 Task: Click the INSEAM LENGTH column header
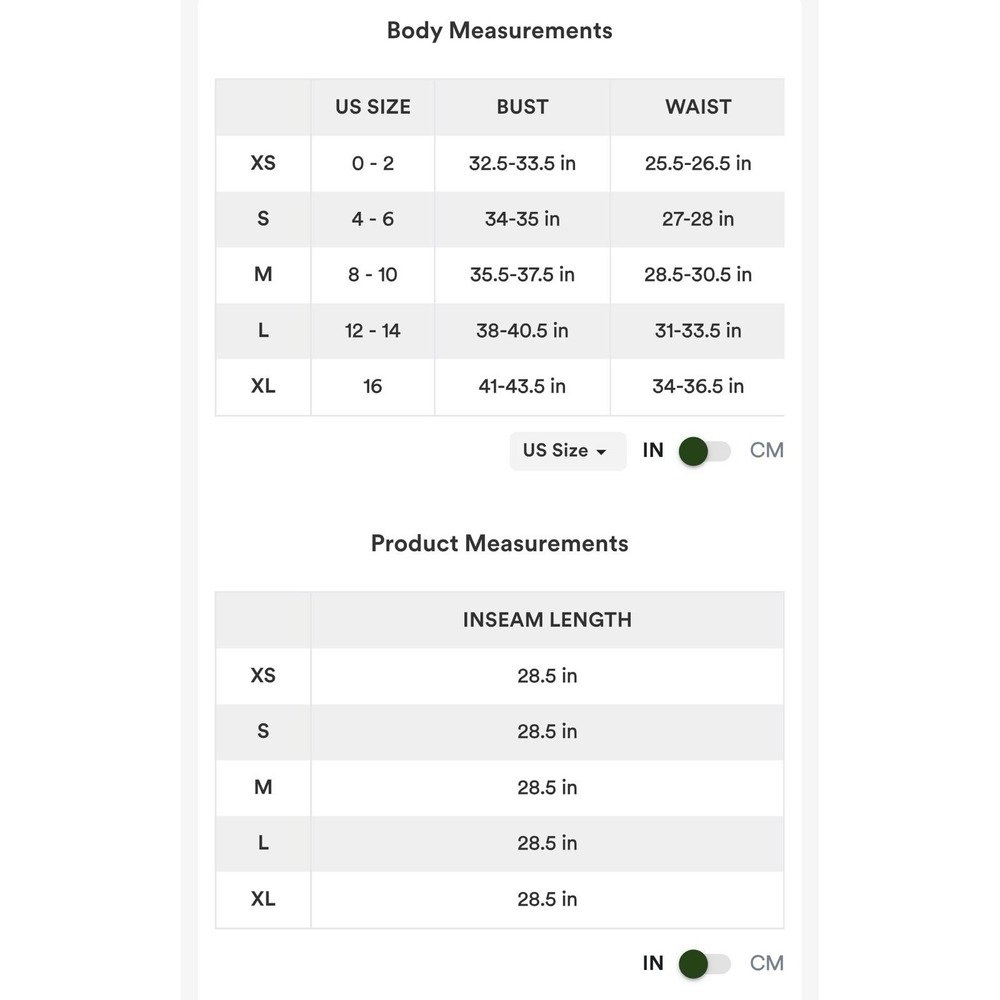(547, 620)
